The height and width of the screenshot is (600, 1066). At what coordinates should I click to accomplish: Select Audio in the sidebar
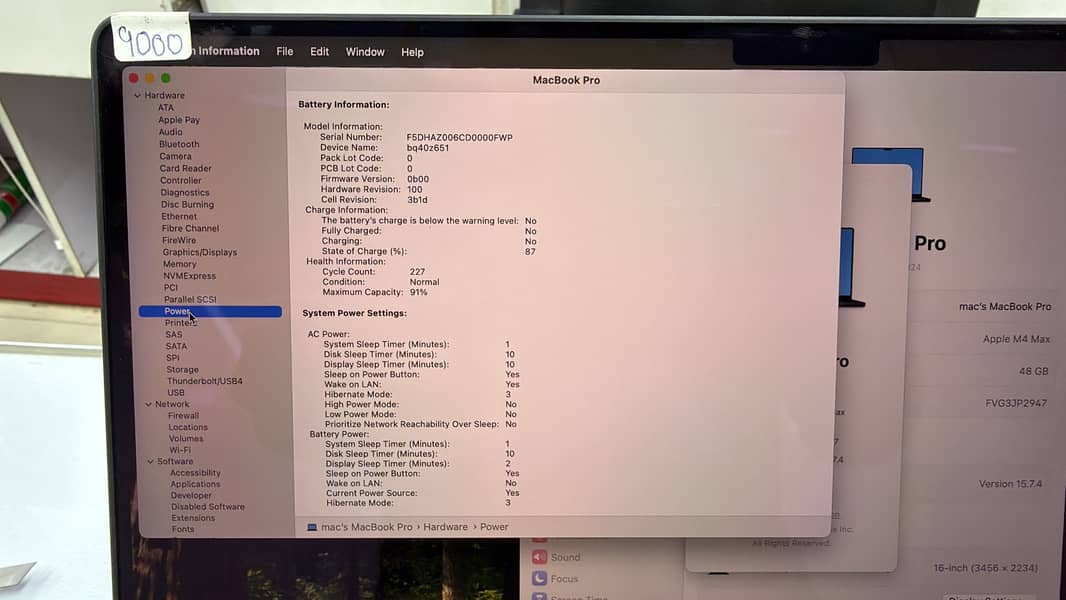(x=170, y=132)
